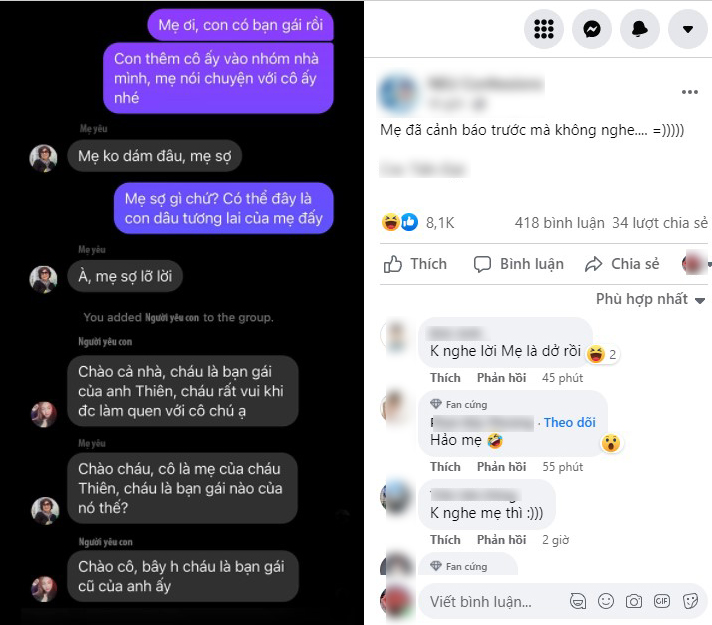Click the Bình luận button under the post

pos(518,264)
